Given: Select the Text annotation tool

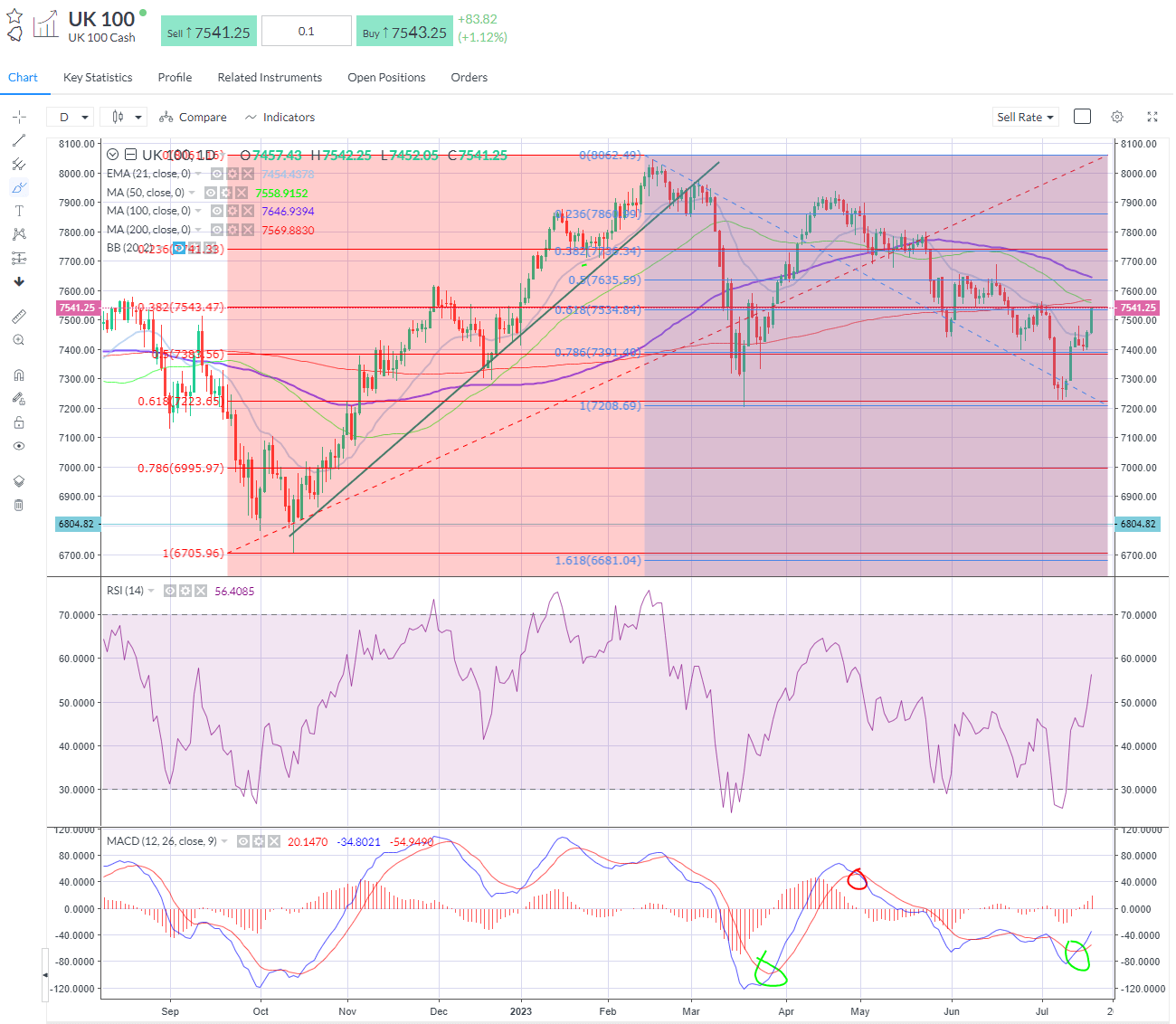Looking at the screenshot, I should [19, 211].
